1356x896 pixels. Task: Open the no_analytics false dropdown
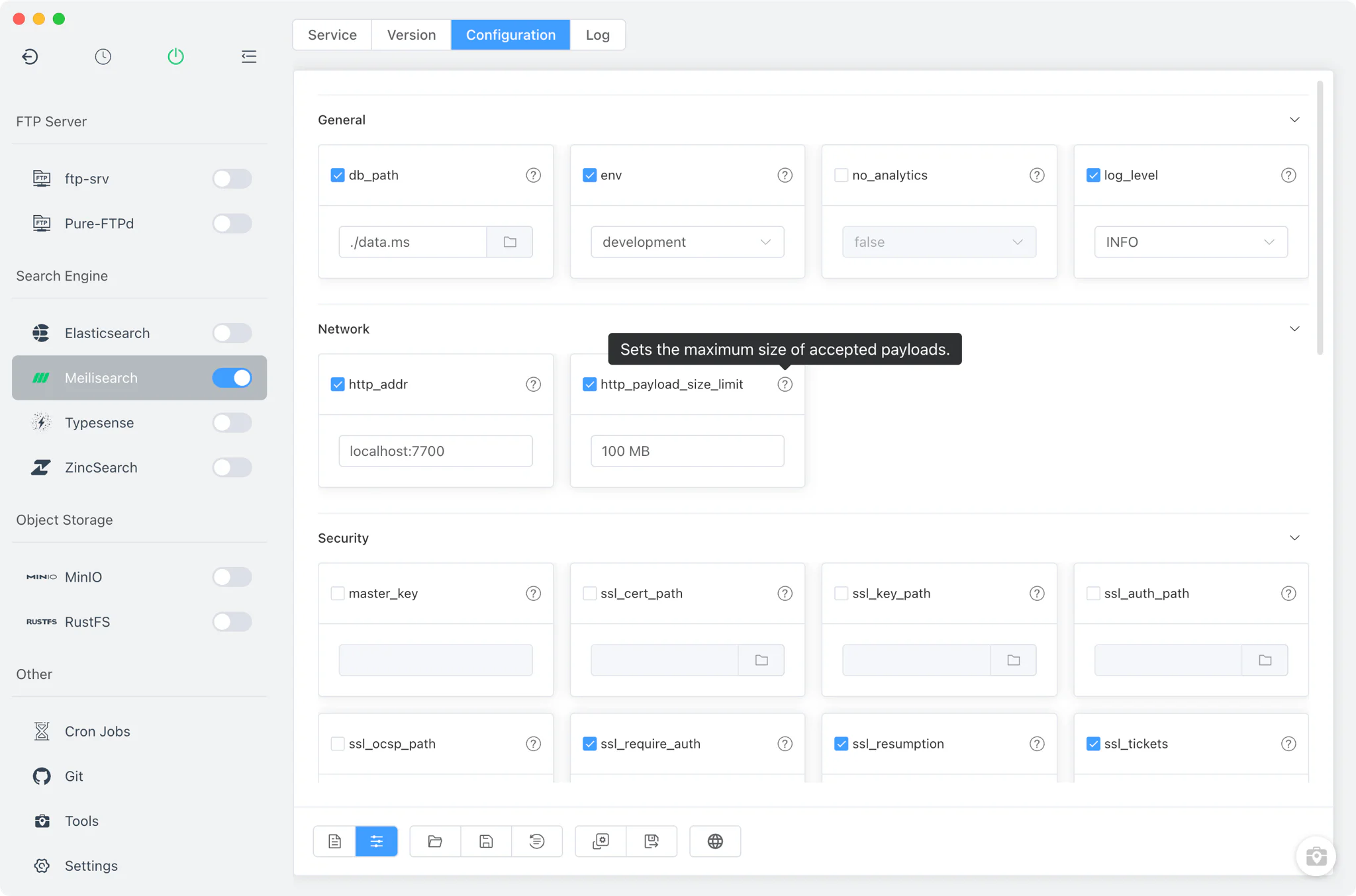pyautogui.click(x=939, y=242)
